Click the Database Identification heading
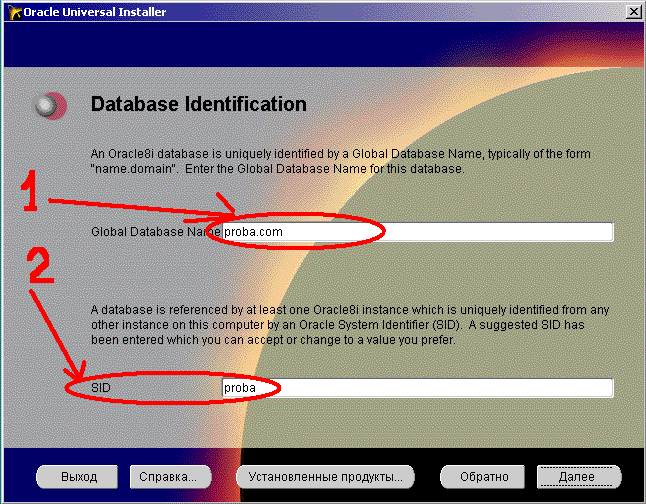The width and height of the screenshot is (646, 504). click(x=198, y=104)
